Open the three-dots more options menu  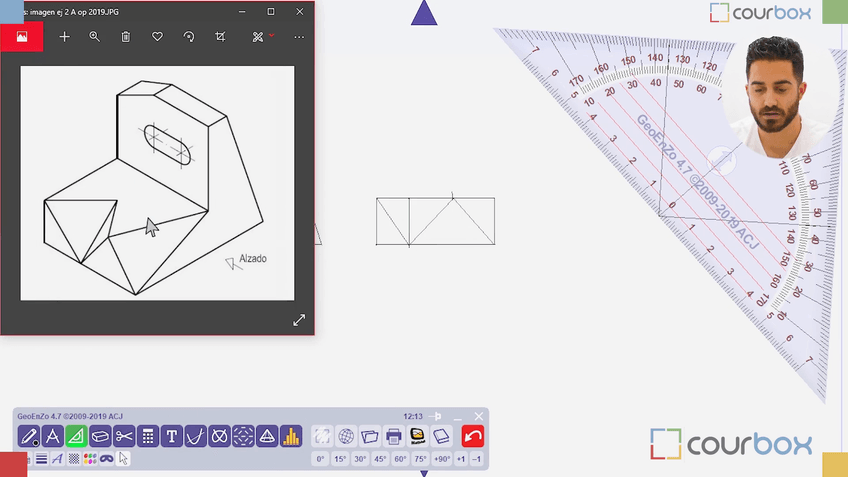299,37
